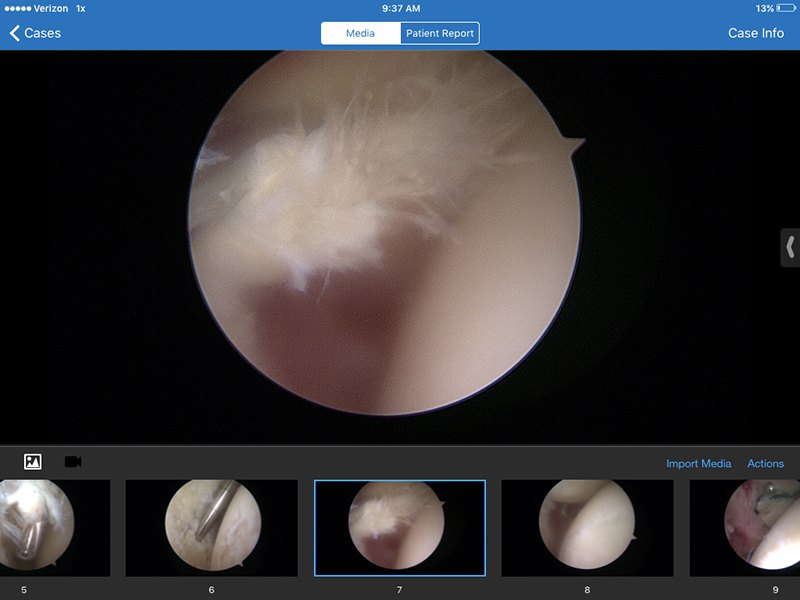Screen dimensions: 800x600
Task: Open the Actions menu
Action: tap(765, 463)
